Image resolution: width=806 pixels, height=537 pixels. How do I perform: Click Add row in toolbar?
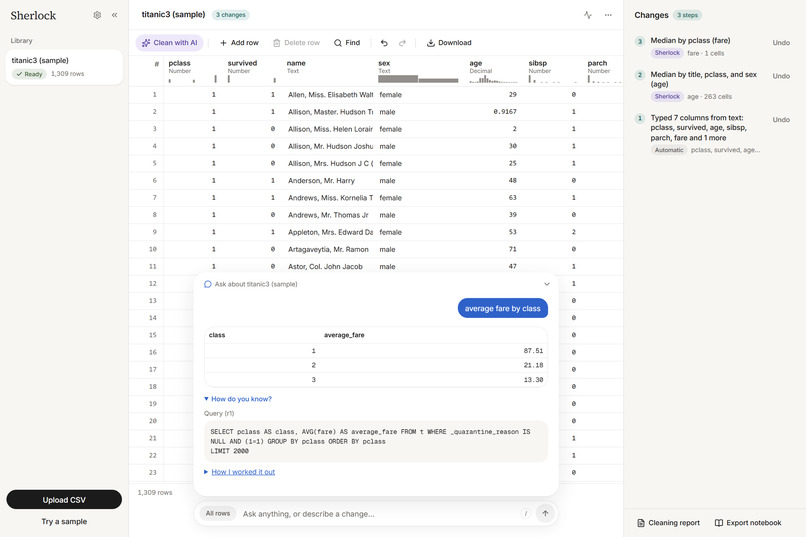[239, 43]
